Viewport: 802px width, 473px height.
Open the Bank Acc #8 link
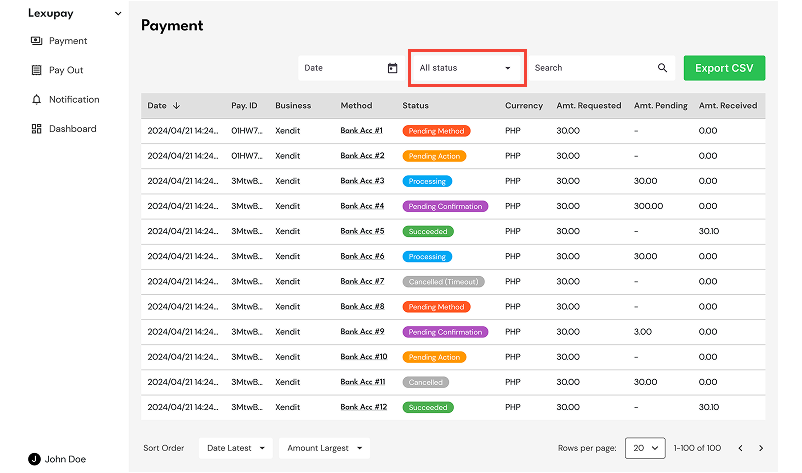363,306
